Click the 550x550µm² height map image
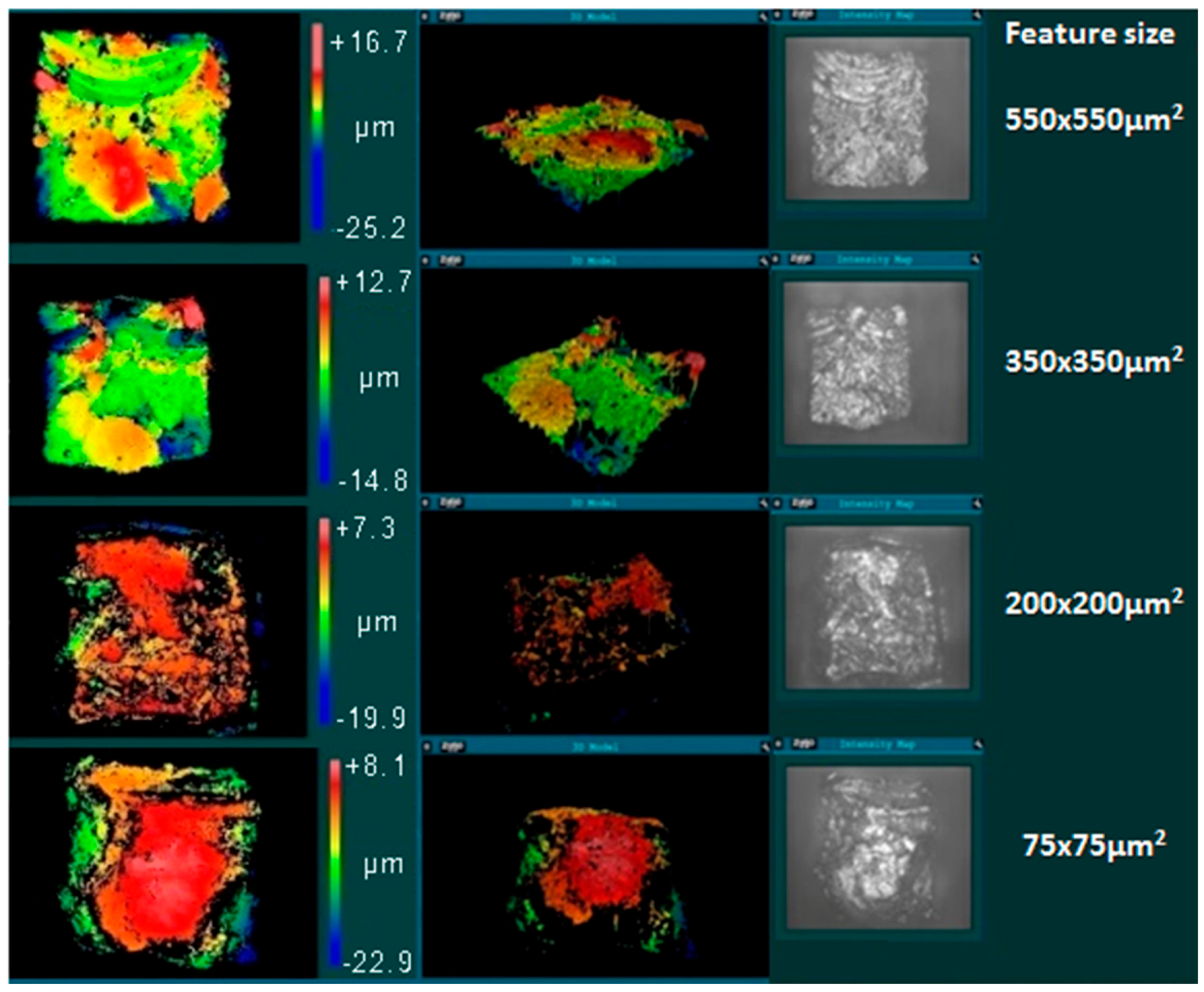The width and height of the screenshot is (1204, 992). click(x=132, y=127)
